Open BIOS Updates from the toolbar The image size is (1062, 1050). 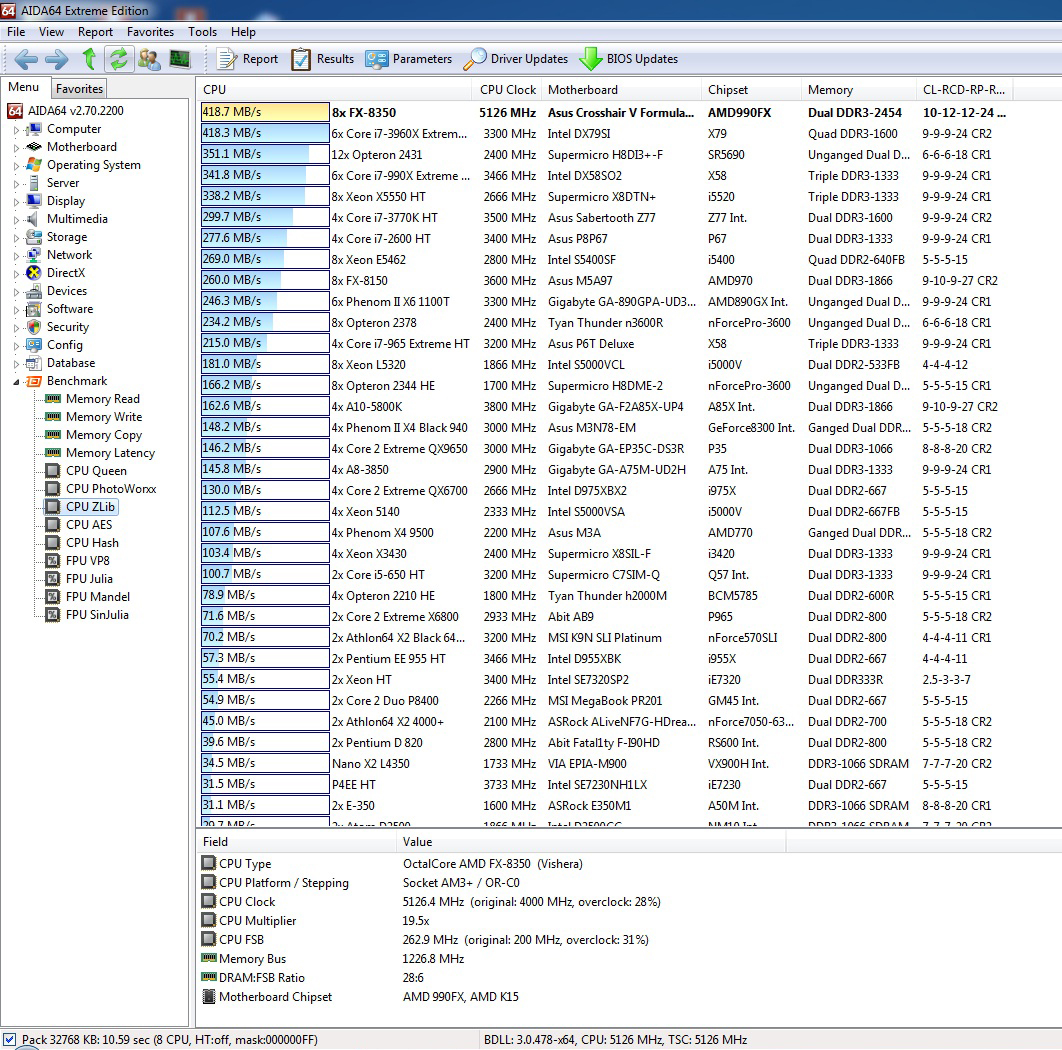tap(629, 59)
